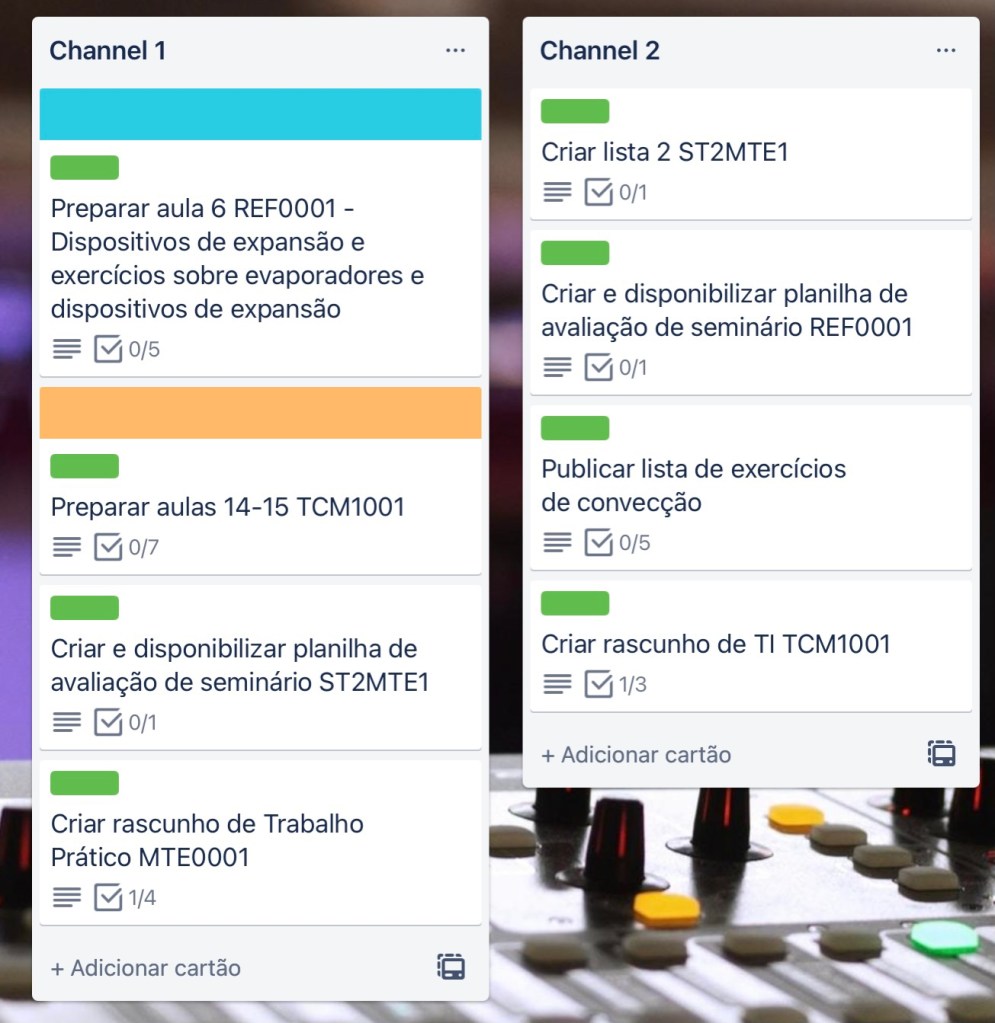Click description icon on Publicar lista de exercícios card
The height and width of the screenshot is (1023, 995).
tap(557, 542)
